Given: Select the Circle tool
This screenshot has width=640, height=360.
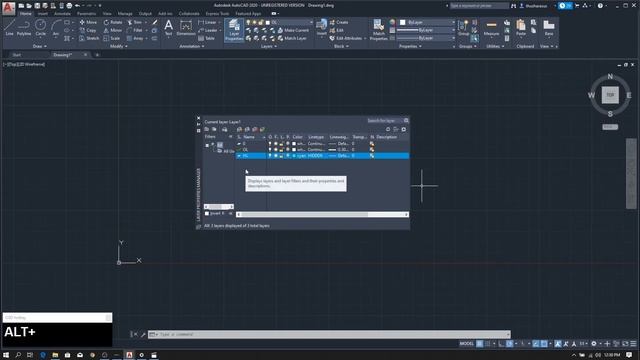Looking at the screenshot, I should (40, 28).
